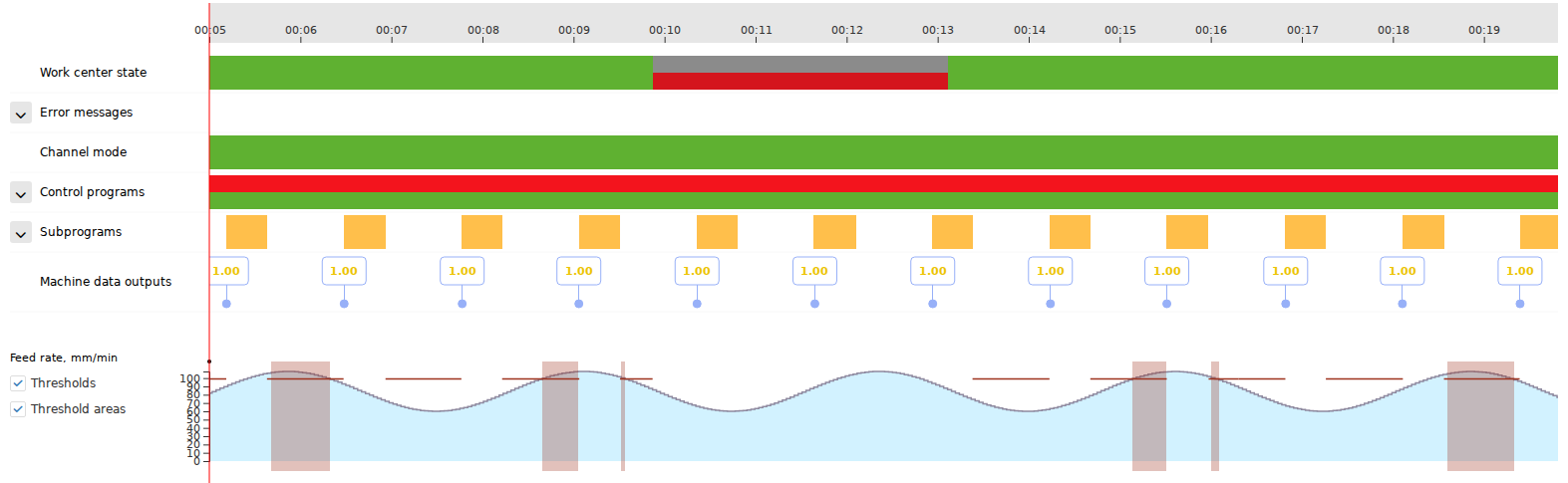Click 1.00 data marker just before 00:08
Screen dimensions: 1568x483
(462, 271)
